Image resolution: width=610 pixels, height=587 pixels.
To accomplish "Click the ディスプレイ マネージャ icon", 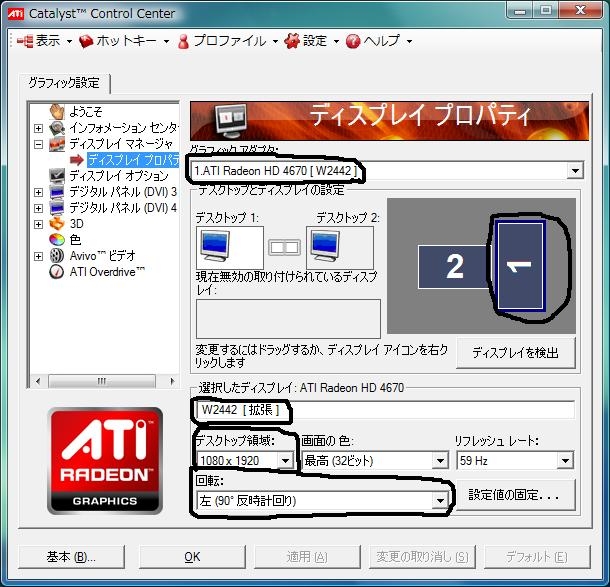I will (57, 144).
